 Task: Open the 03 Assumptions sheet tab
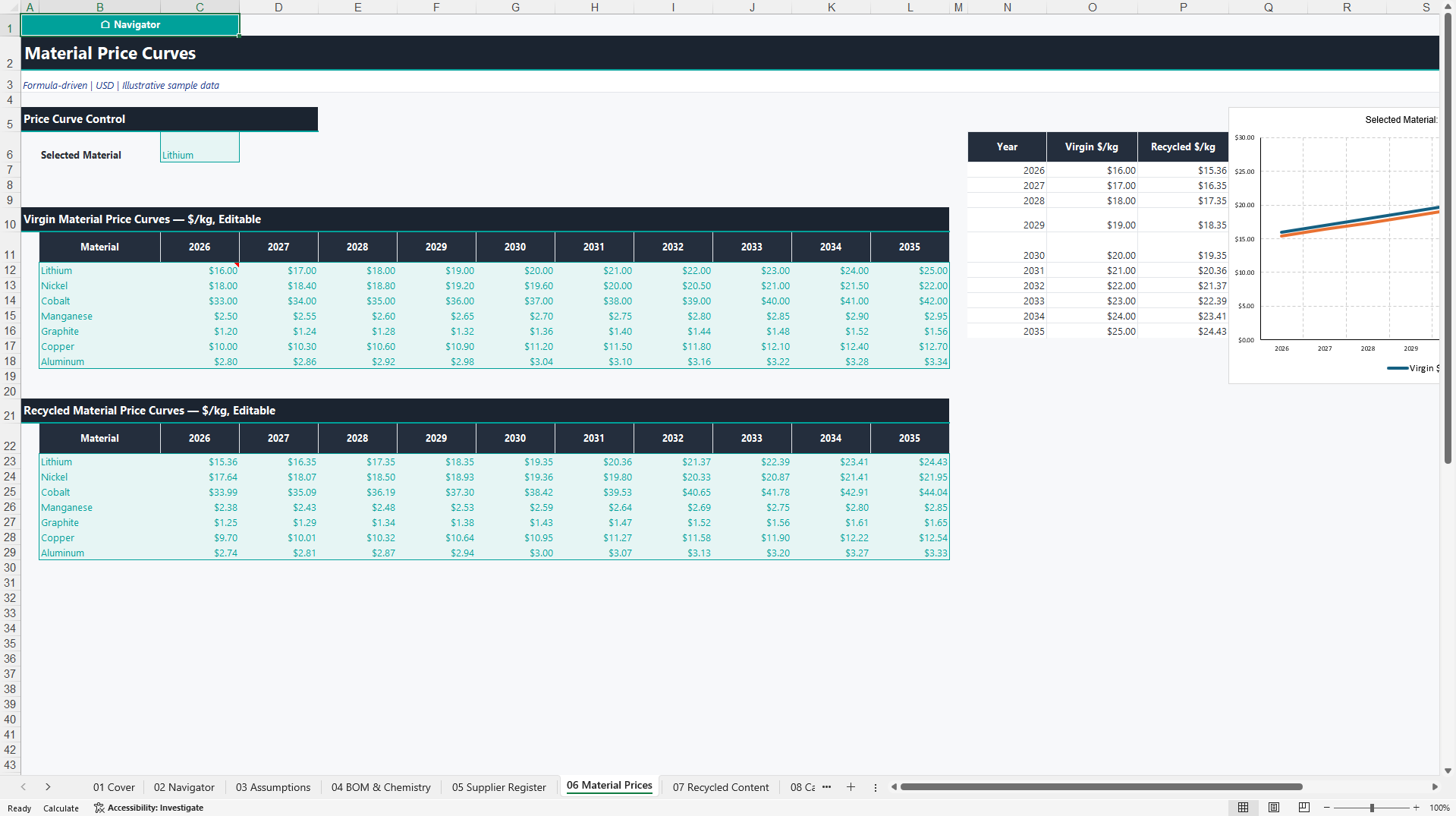click(x=273, y=787)
